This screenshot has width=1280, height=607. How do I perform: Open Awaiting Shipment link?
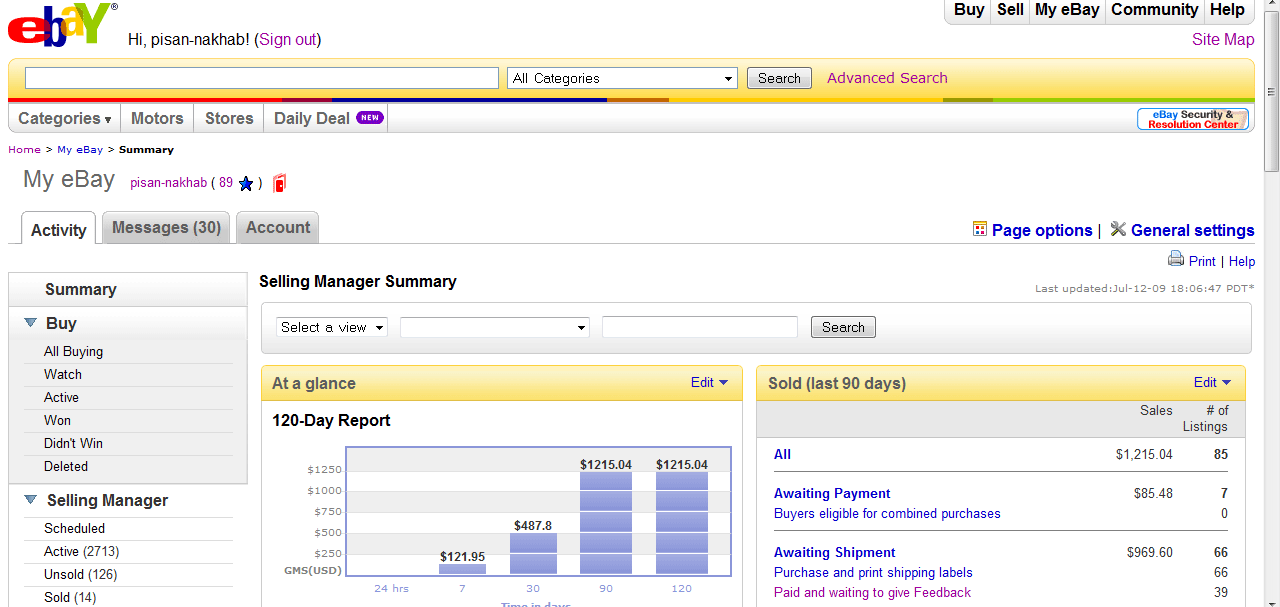(834, 552)
